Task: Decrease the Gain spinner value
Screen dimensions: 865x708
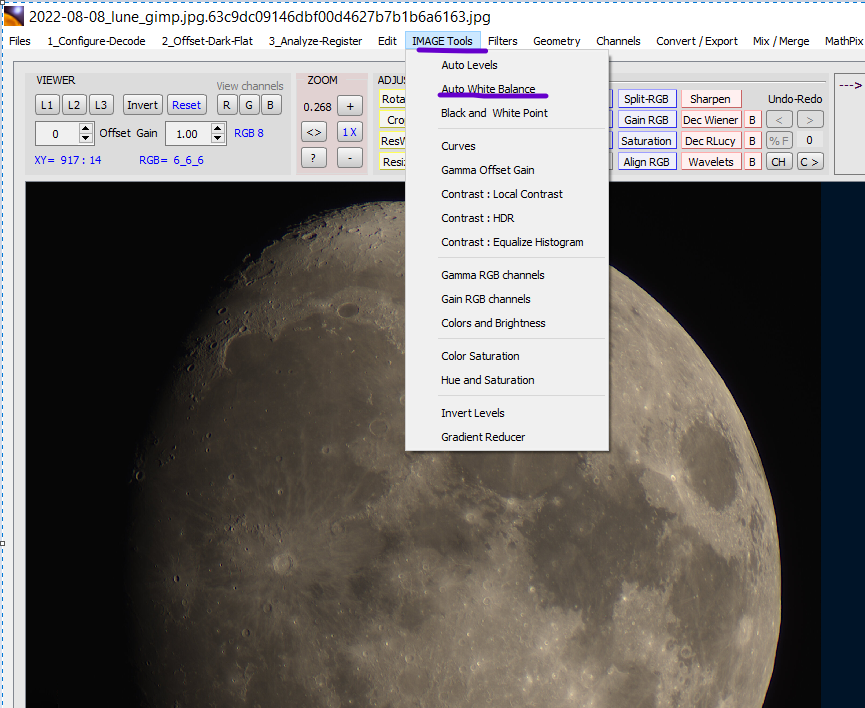Action: pos(217,138)
